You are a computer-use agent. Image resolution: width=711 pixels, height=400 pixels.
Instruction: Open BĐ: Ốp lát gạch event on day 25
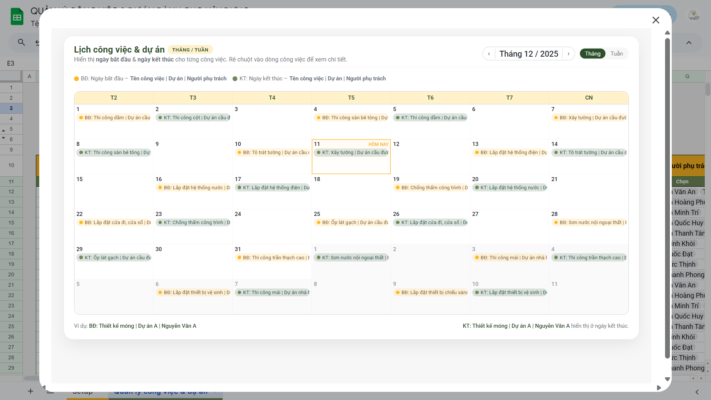tap(352, 222)
